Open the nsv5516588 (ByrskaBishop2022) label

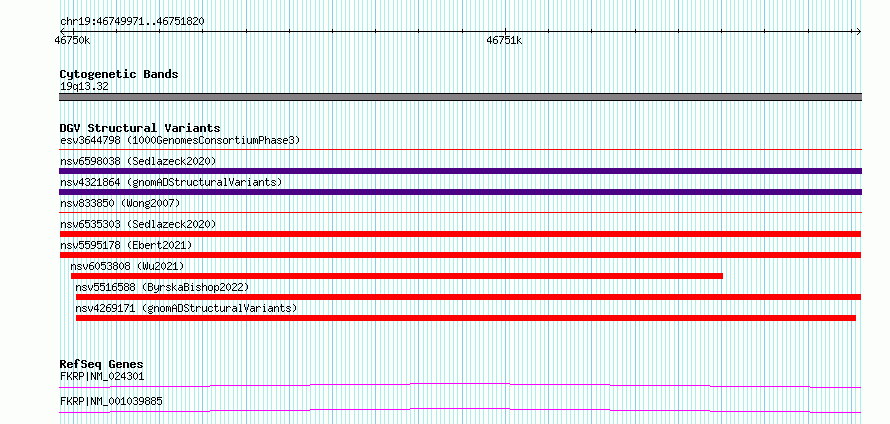162,287
